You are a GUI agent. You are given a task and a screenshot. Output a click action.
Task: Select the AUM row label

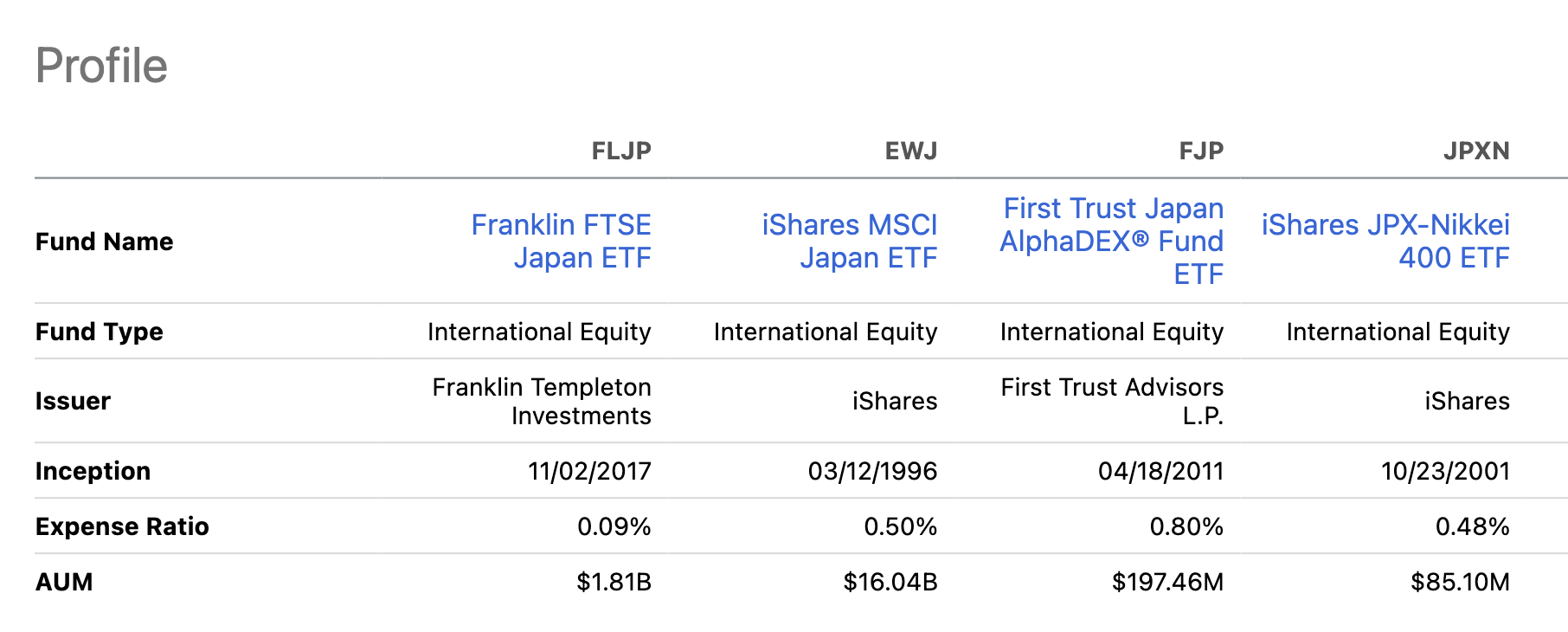[64, 582]
